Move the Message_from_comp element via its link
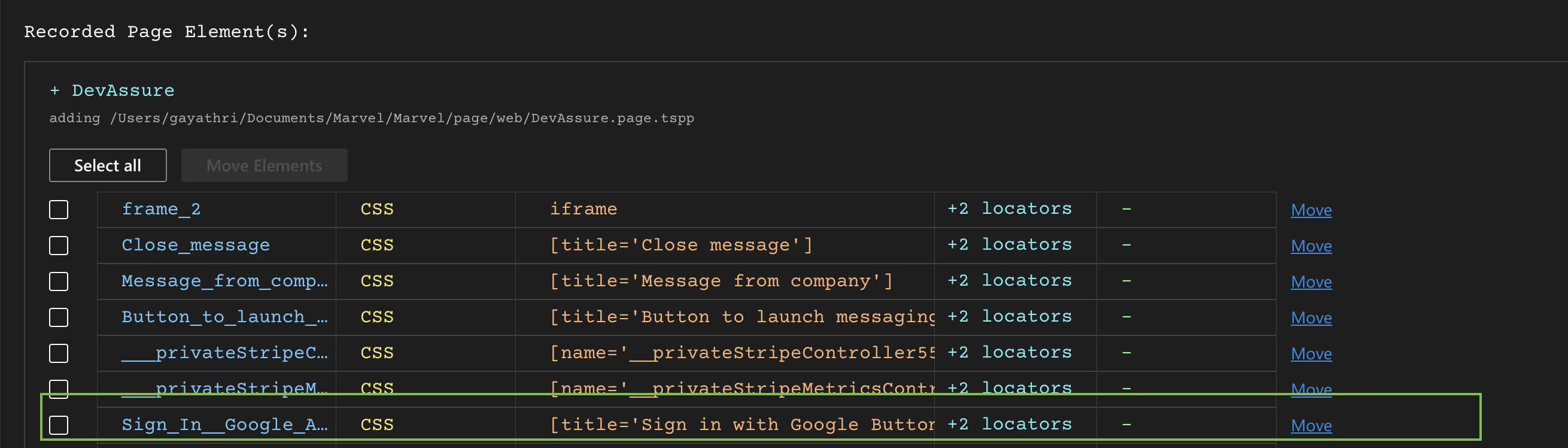This screenshot has height=448, width=1568. point(1311,282)
